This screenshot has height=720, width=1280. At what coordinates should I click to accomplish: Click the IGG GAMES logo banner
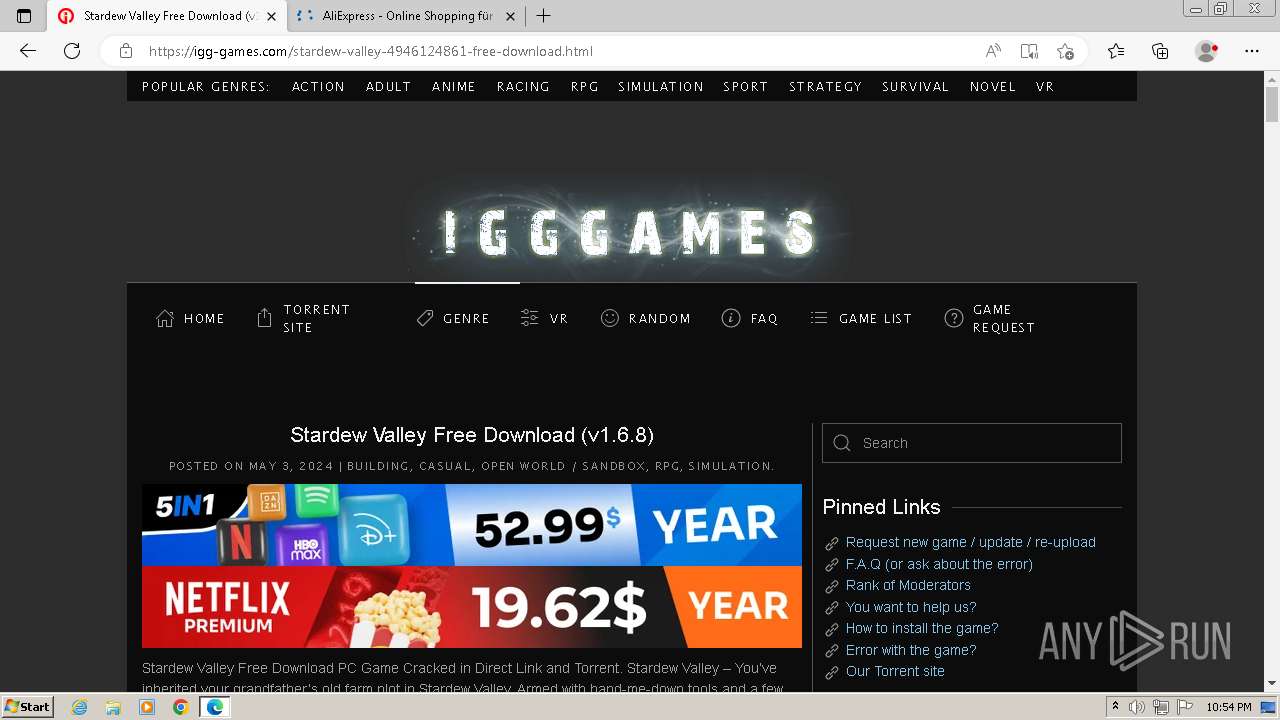[x=631, y=232]
